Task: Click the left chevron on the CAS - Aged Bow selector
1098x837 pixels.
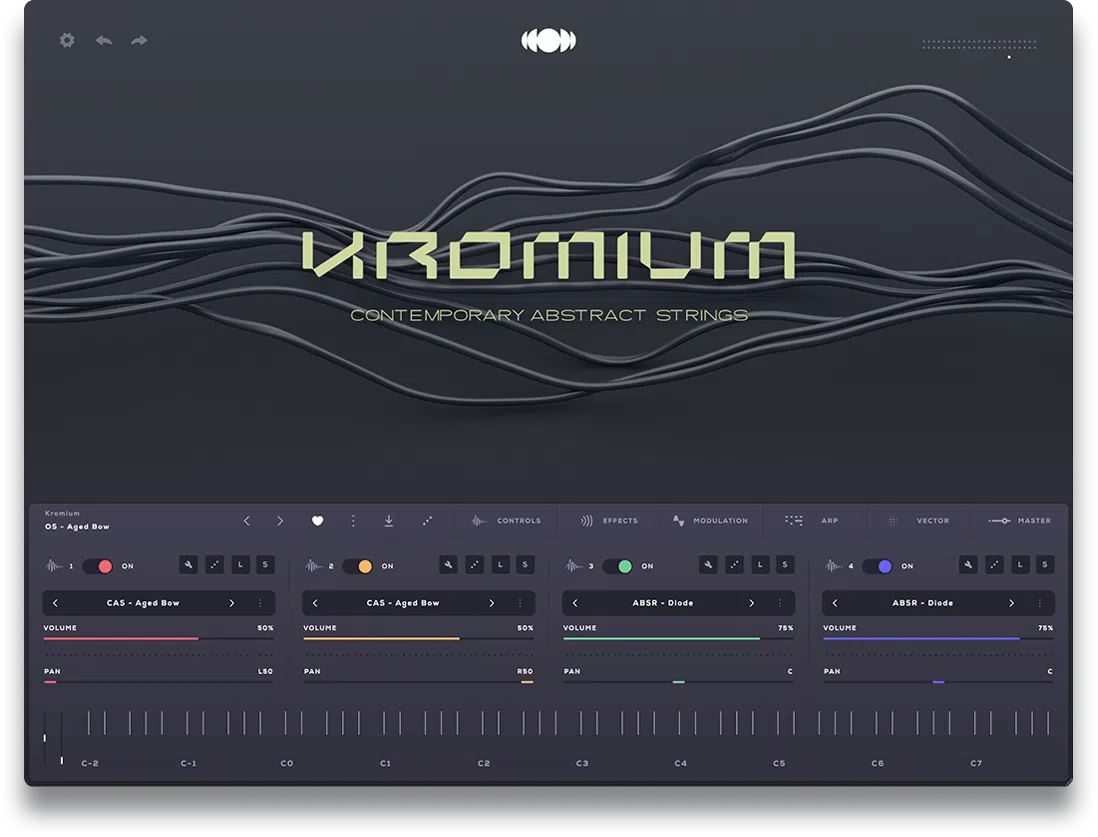Action: coord(57,603)
